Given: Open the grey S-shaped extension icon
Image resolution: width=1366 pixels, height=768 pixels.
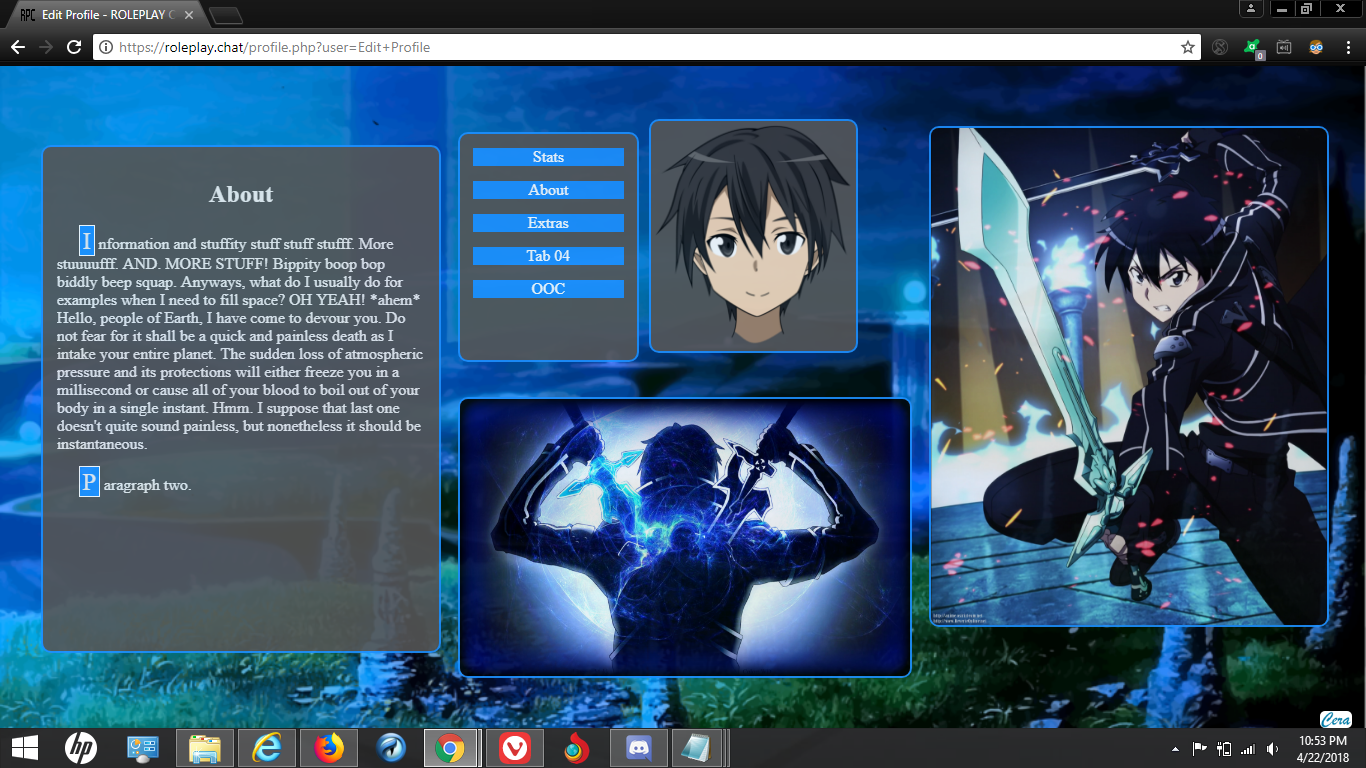Looking at the screenshot, I should pyautogui.click(x=1219, y=47).
